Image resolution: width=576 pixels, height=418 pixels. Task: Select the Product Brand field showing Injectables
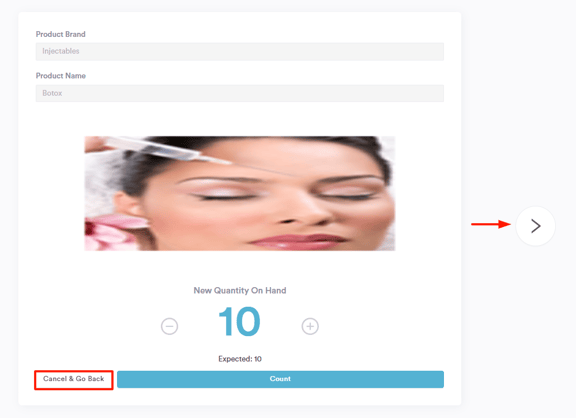coord(240,51)
